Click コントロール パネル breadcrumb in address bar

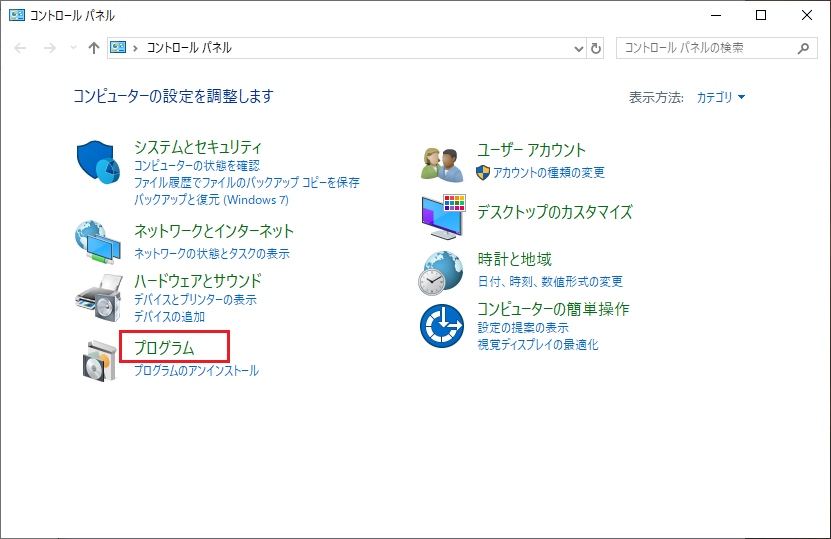tap(189, 48)
